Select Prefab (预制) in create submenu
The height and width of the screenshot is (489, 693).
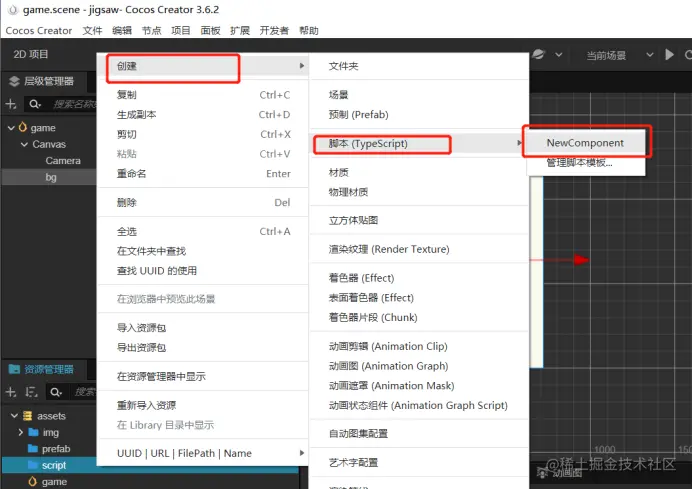coord(419,115)
